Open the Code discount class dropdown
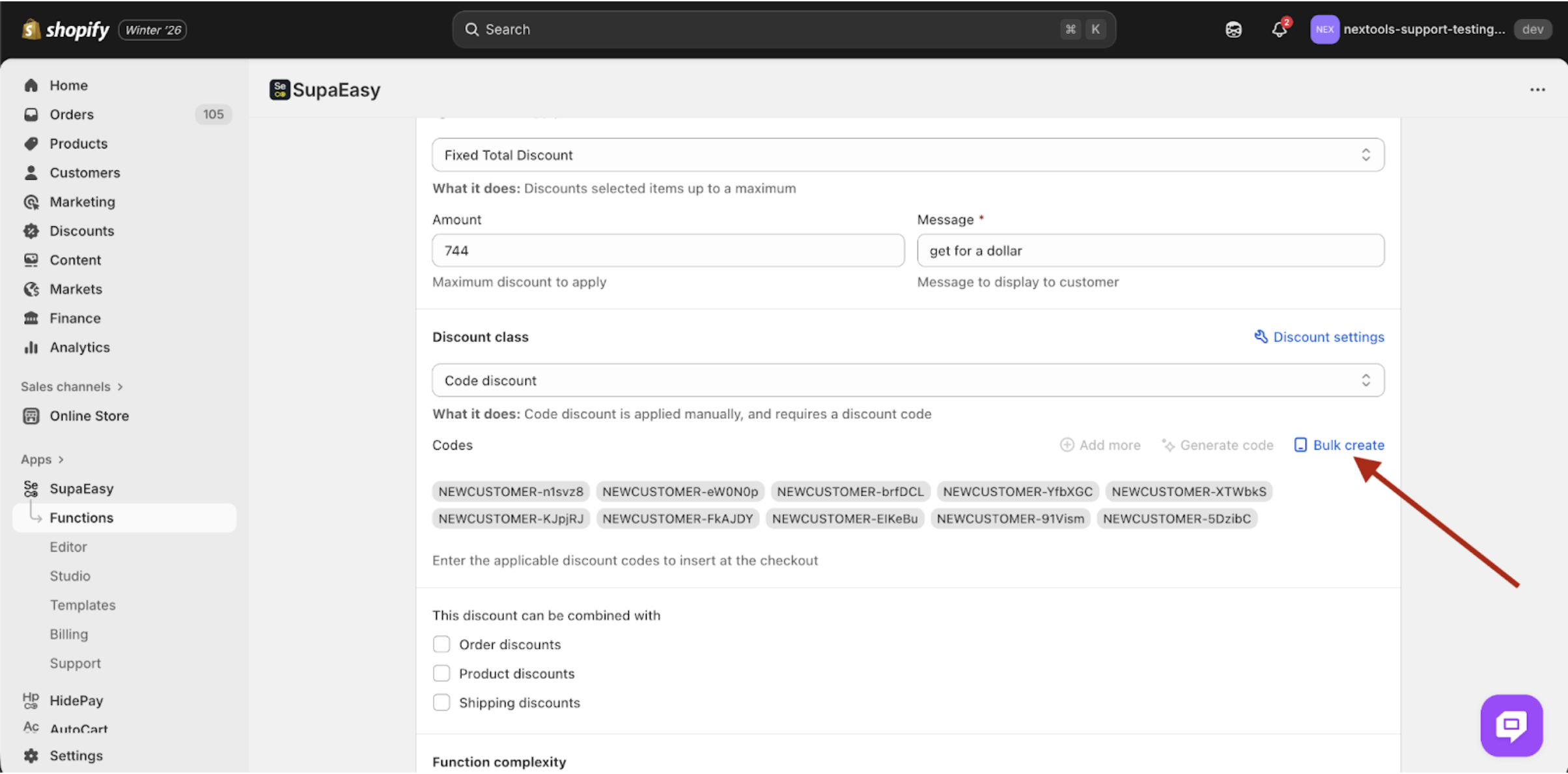The width and height of the screenshot is (1568, 774). click(908, 380)
